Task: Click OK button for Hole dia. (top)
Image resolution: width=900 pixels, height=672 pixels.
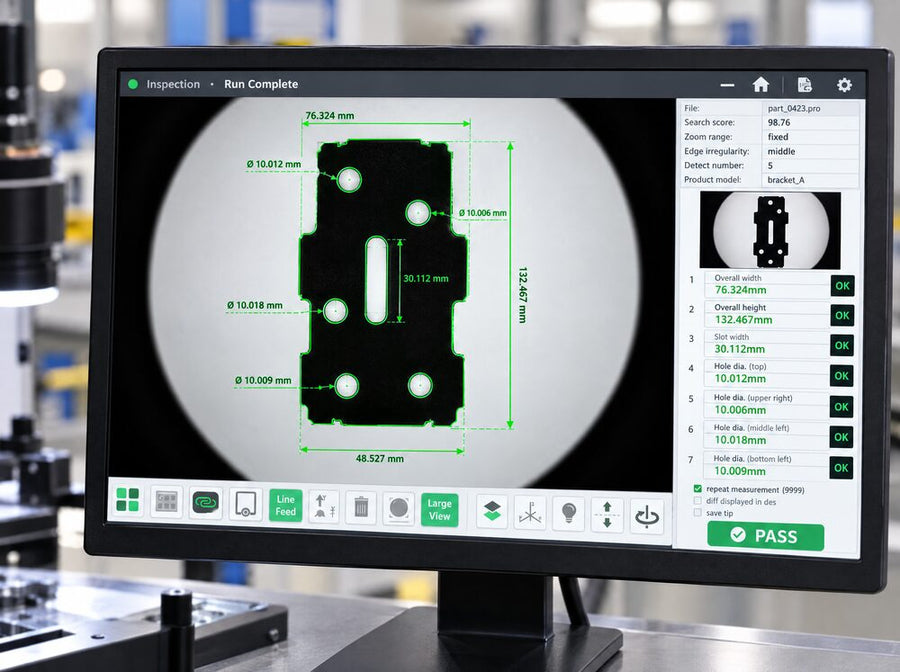Action: [841, 376]
